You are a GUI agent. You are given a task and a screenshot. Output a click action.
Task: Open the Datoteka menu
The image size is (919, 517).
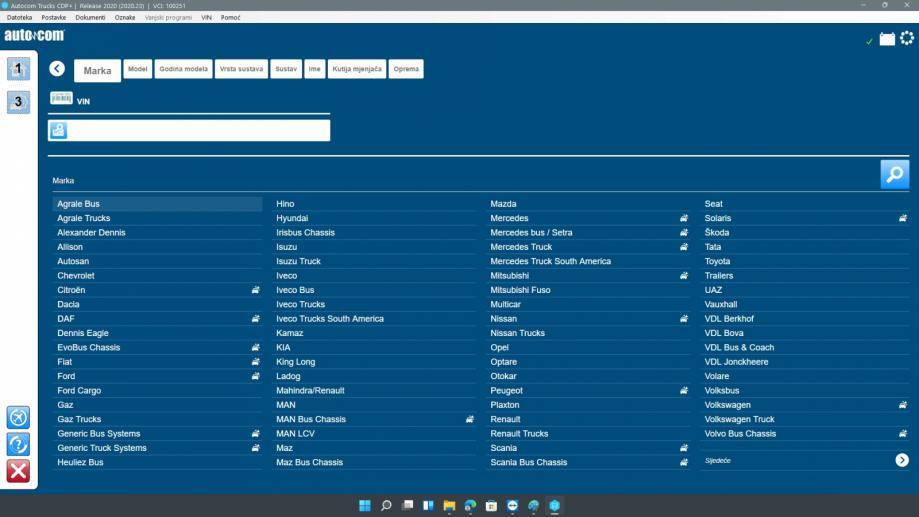(19, 17)
